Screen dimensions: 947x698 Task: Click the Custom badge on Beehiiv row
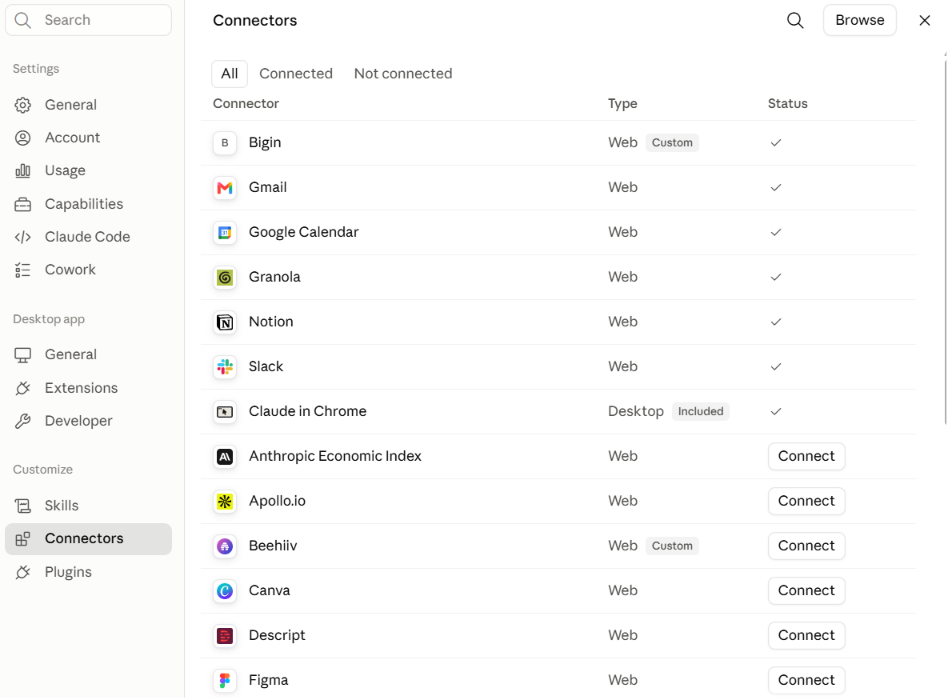coord(672,546)
